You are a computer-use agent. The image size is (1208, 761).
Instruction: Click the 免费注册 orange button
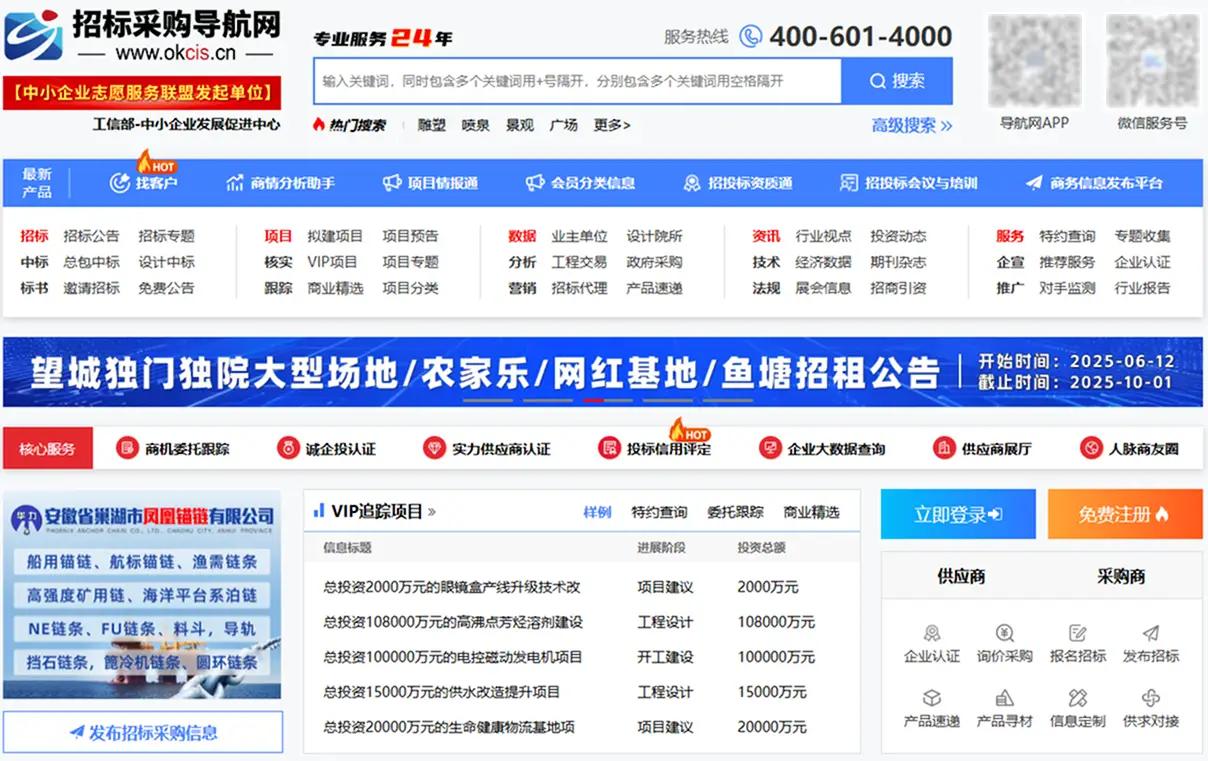tap(1124, 514)
